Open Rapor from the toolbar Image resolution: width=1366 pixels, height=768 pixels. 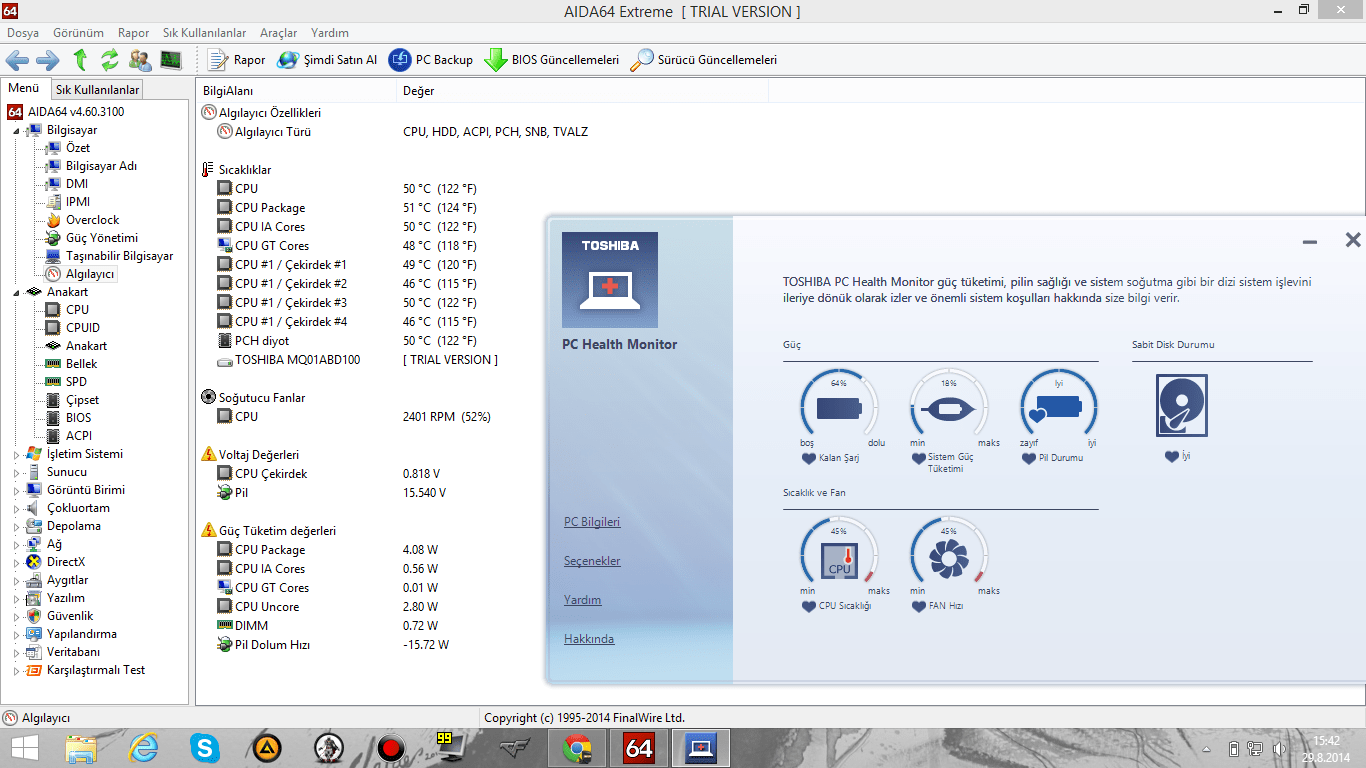click(236, 60)
